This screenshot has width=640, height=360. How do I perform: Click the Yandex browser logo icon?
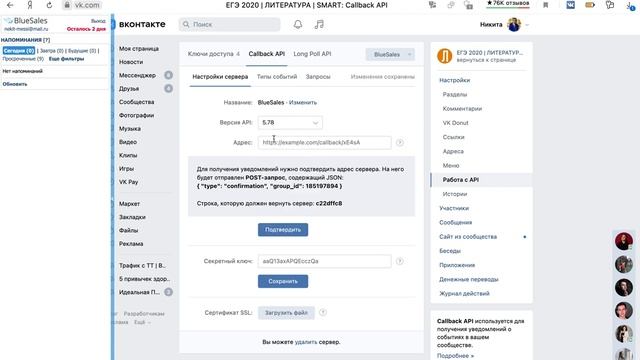pos(30,5)
